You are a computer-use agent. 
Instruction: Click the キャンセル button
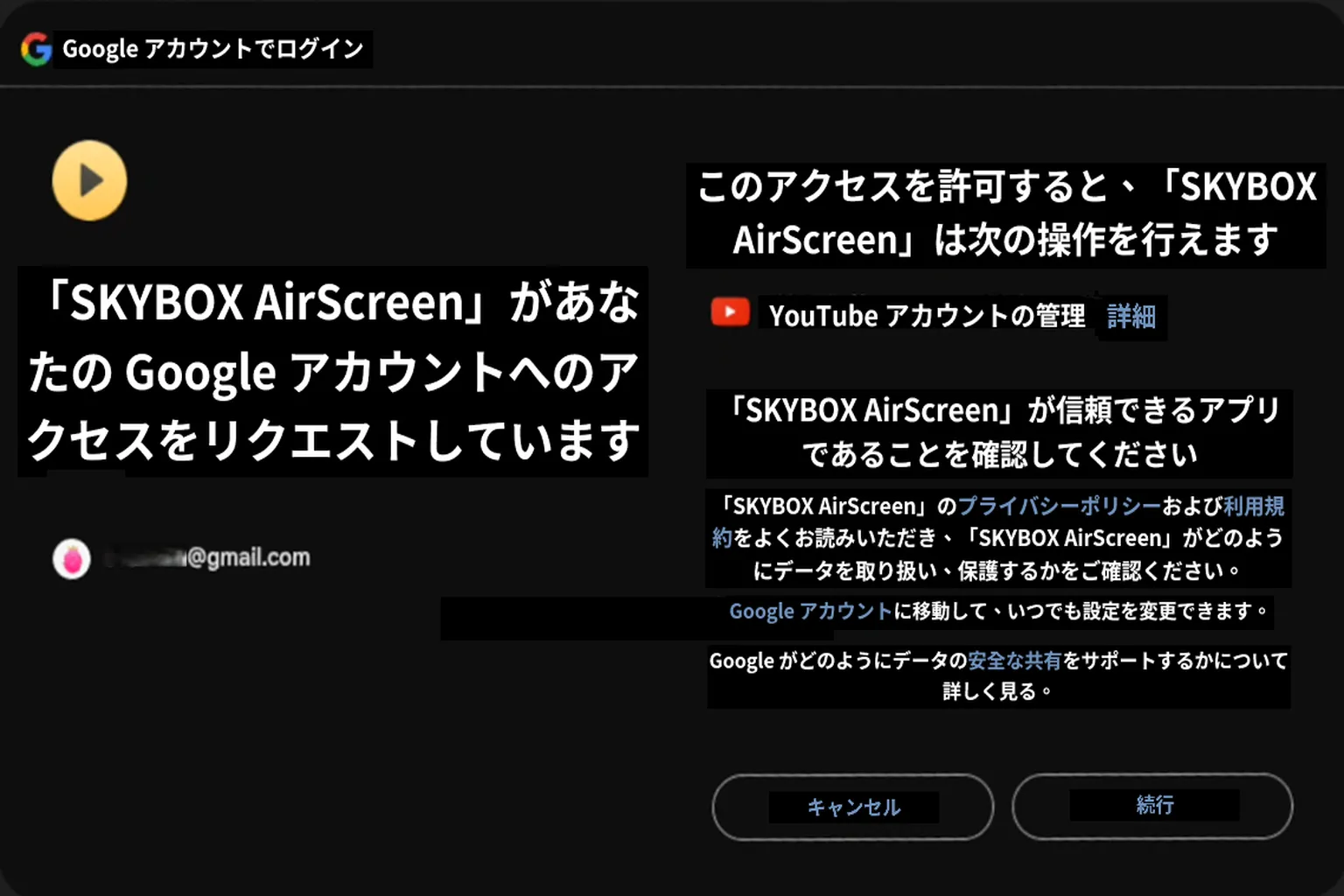pyautogui.click(x=853, y=807)
